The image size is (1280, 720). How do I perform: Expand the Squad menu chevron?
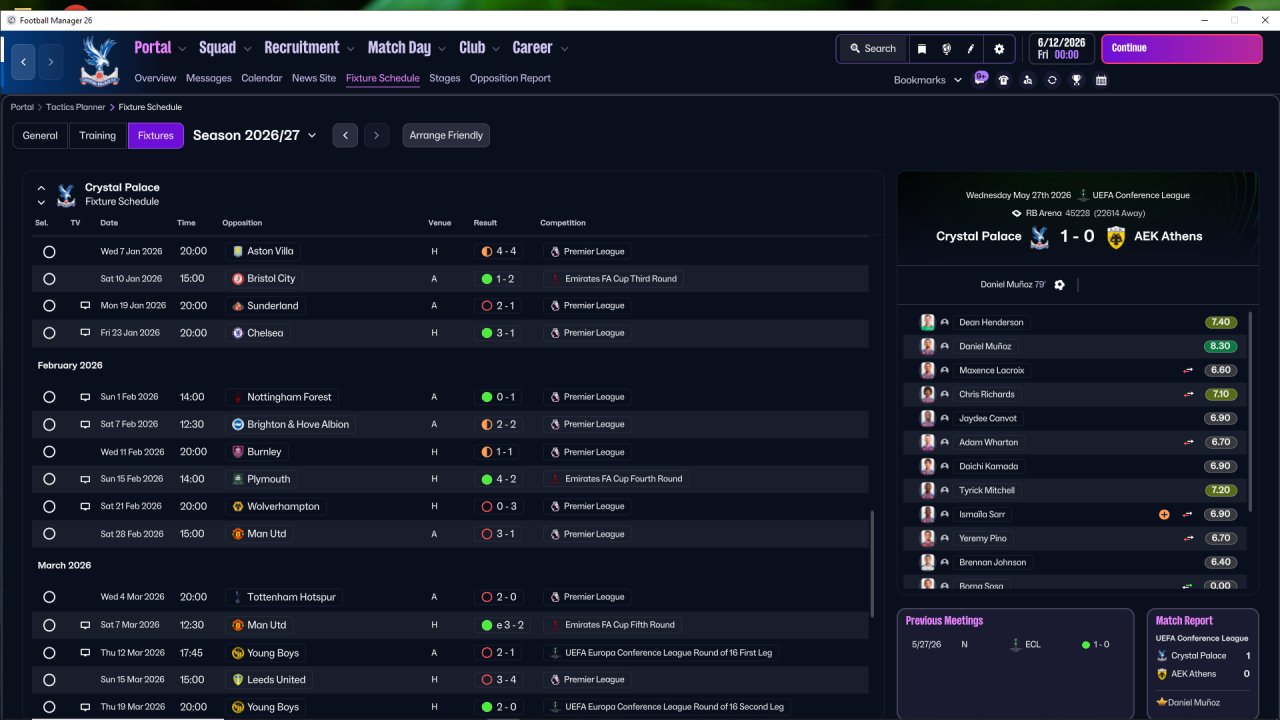[x=247, y=48]
